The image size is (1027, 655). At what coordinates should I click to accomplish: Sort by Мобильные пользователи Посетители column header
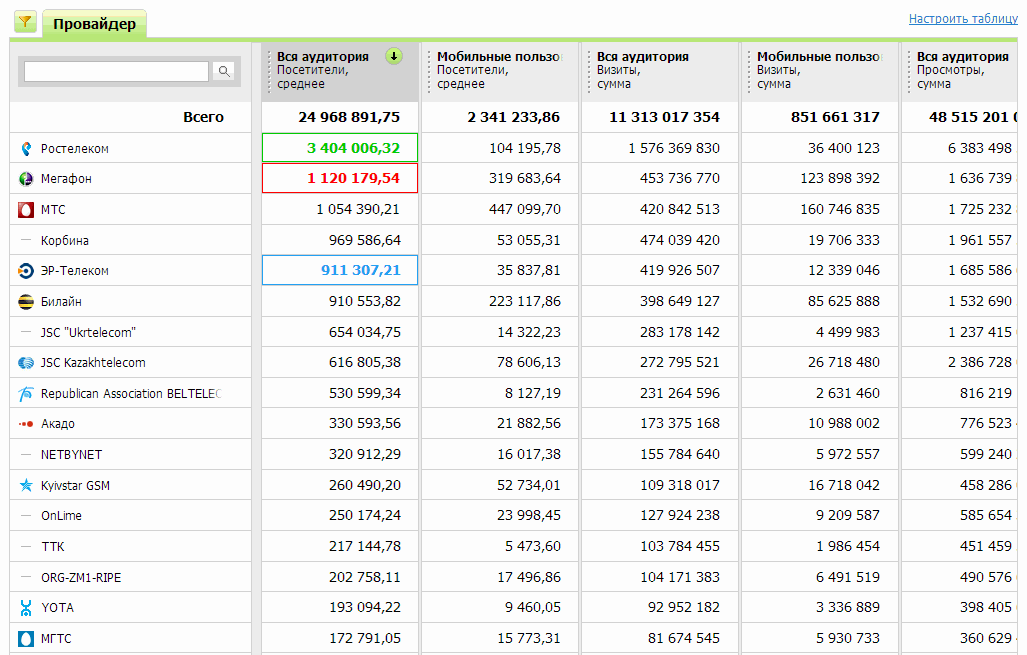tap(500, 70)
